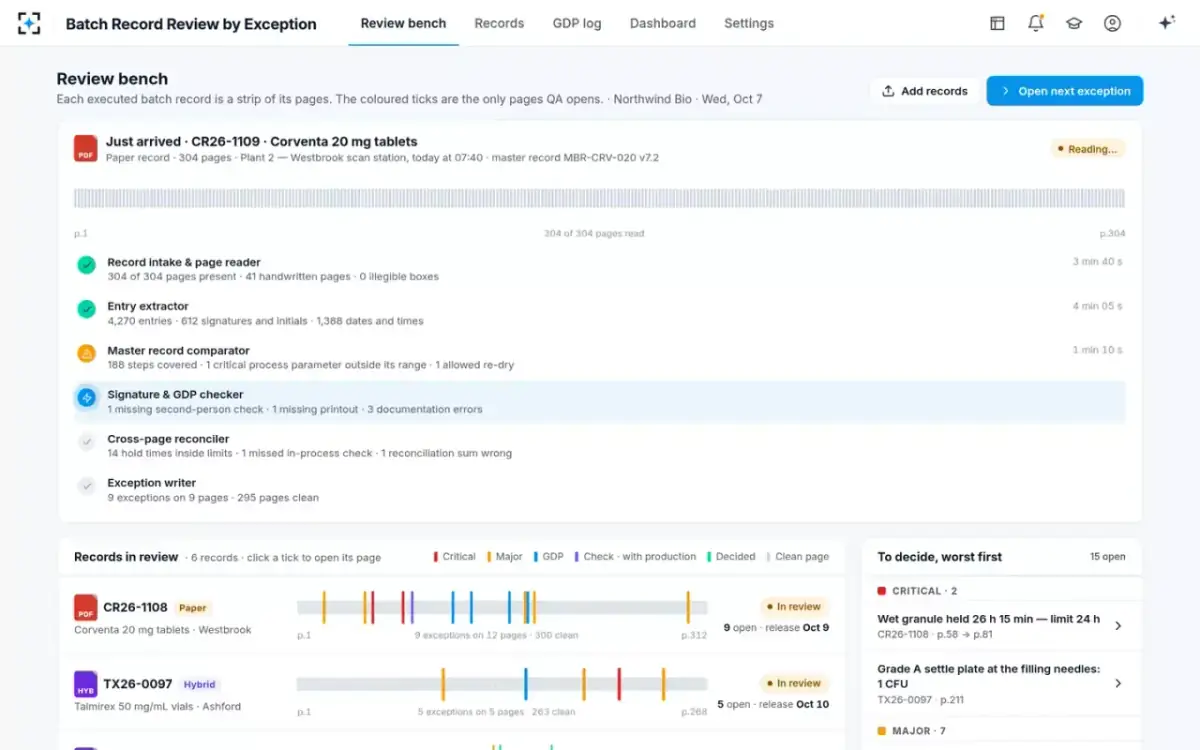Click the 3 min 40 s duration
Image resolution: width=1200 pixels, height=750 pixels.
[x=1098, y=262]
